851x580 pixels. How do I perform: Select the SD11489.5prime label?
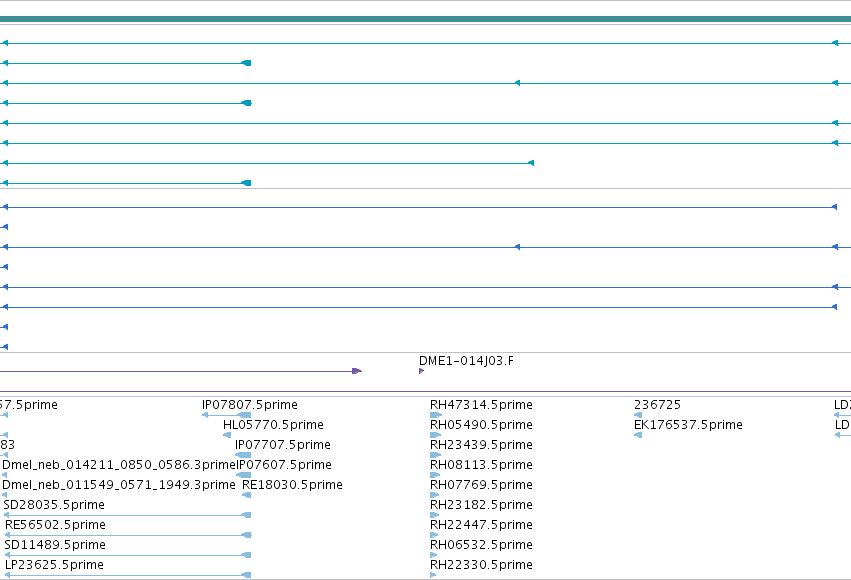pyautogui.click(x=55, y=545)
